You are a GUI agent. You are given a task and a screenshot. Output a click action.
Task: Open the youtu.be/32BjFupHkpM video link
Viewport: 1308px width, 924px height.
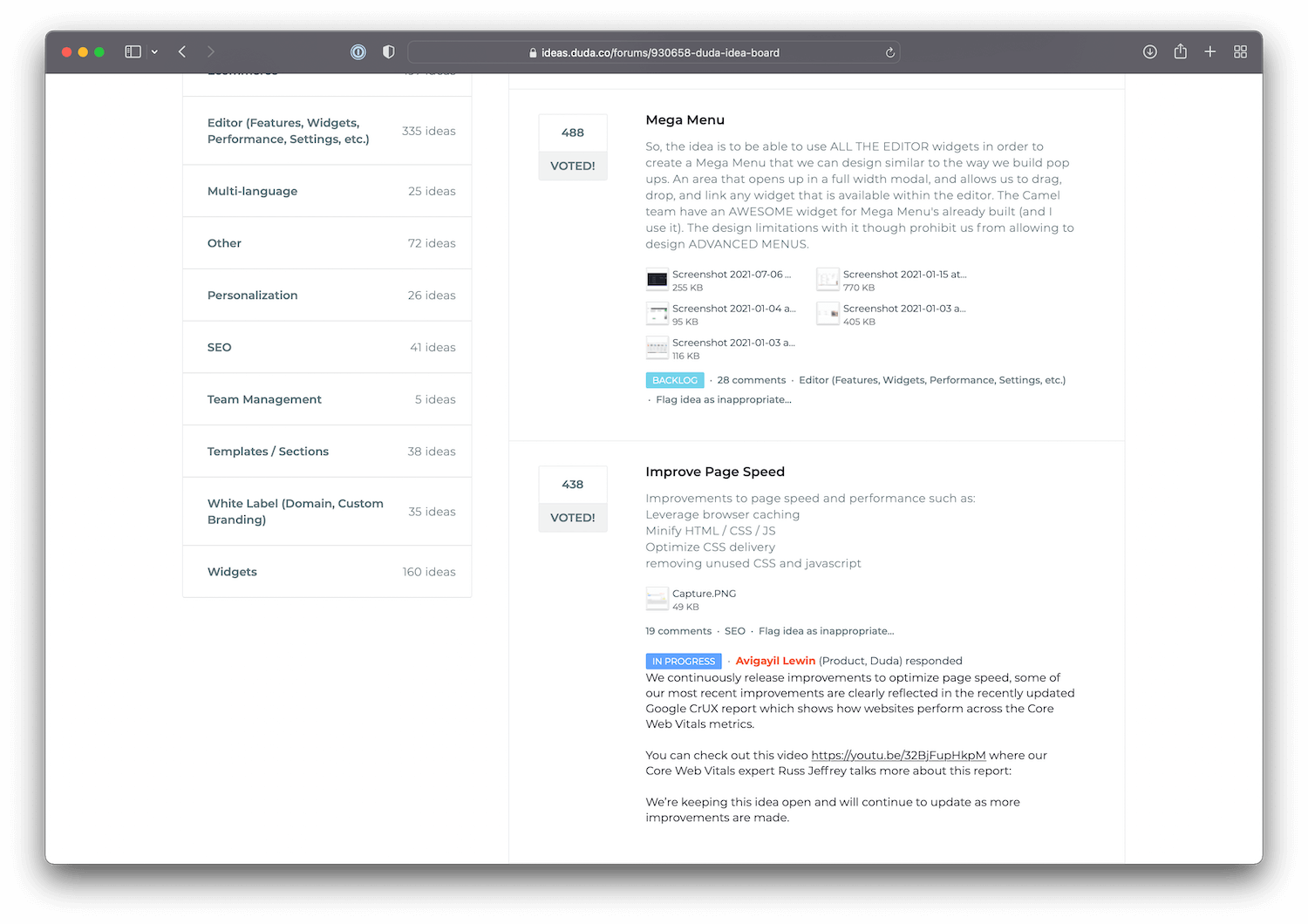click(898, 756)
